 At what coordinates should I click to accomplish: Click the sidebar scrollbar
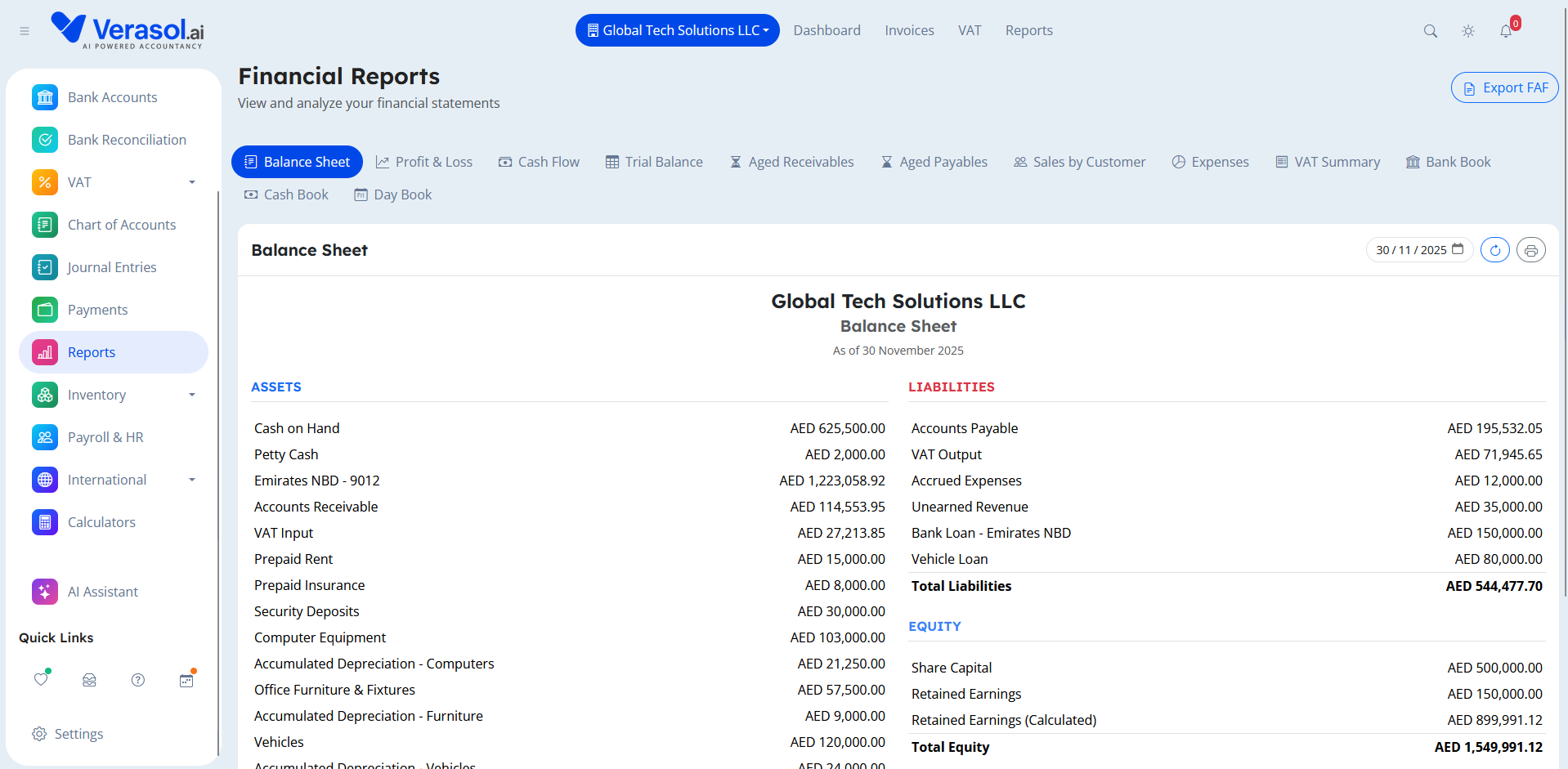[218, 474]
